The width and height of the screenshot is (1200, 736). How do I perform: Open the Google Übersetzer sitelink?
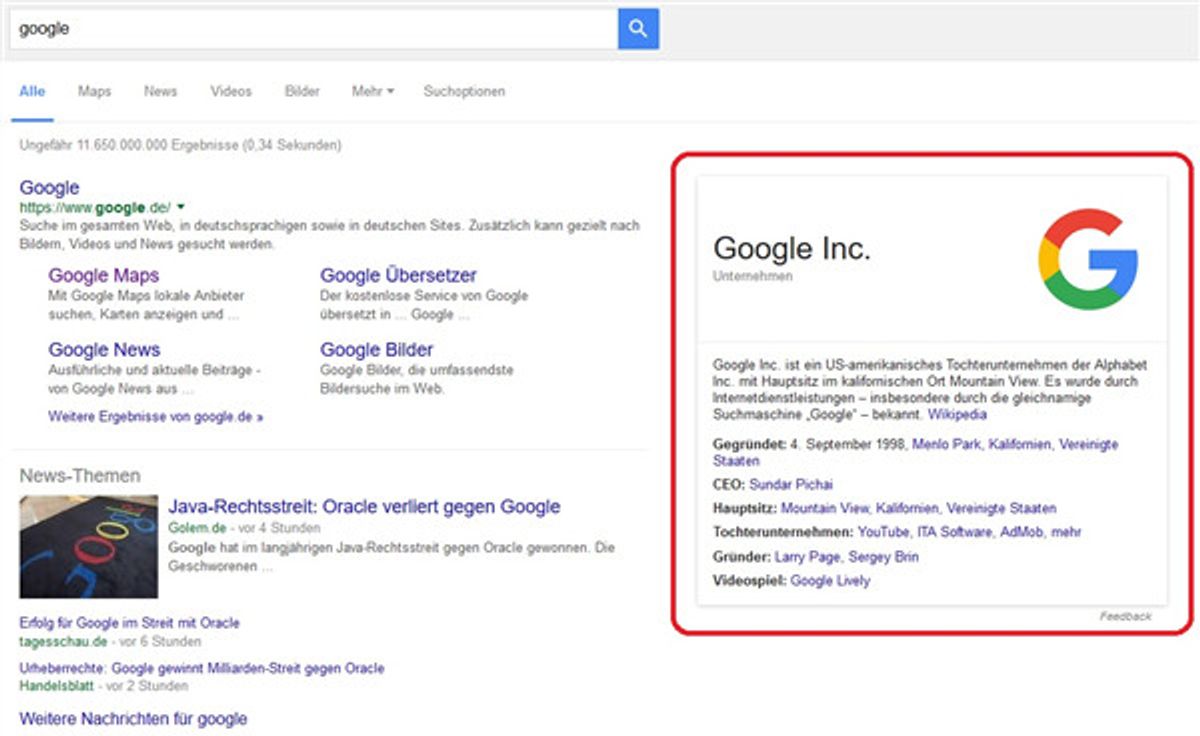398,275
